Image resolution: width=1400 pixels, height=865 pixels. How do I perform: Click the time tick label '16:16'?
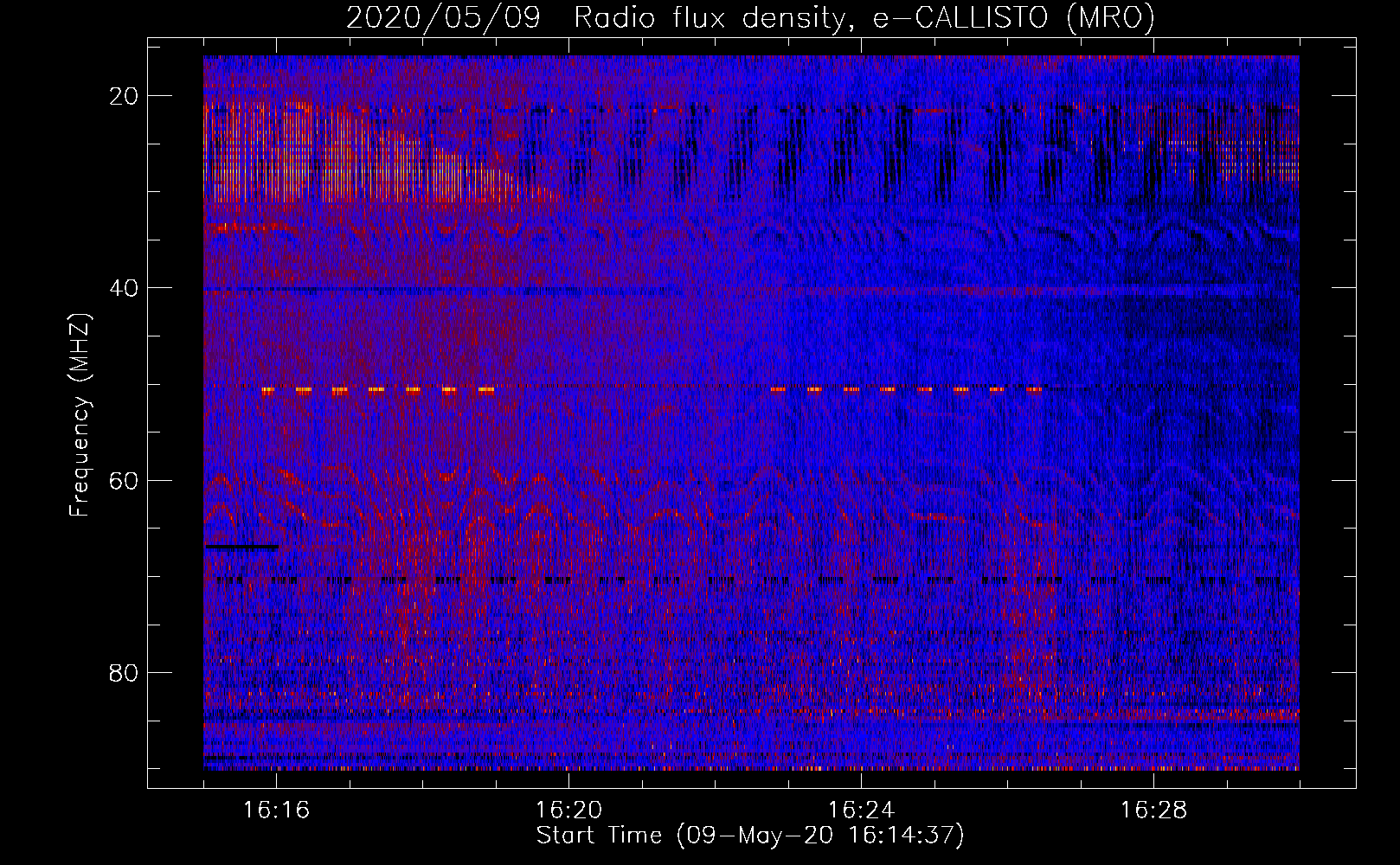(x=276, y=811)
